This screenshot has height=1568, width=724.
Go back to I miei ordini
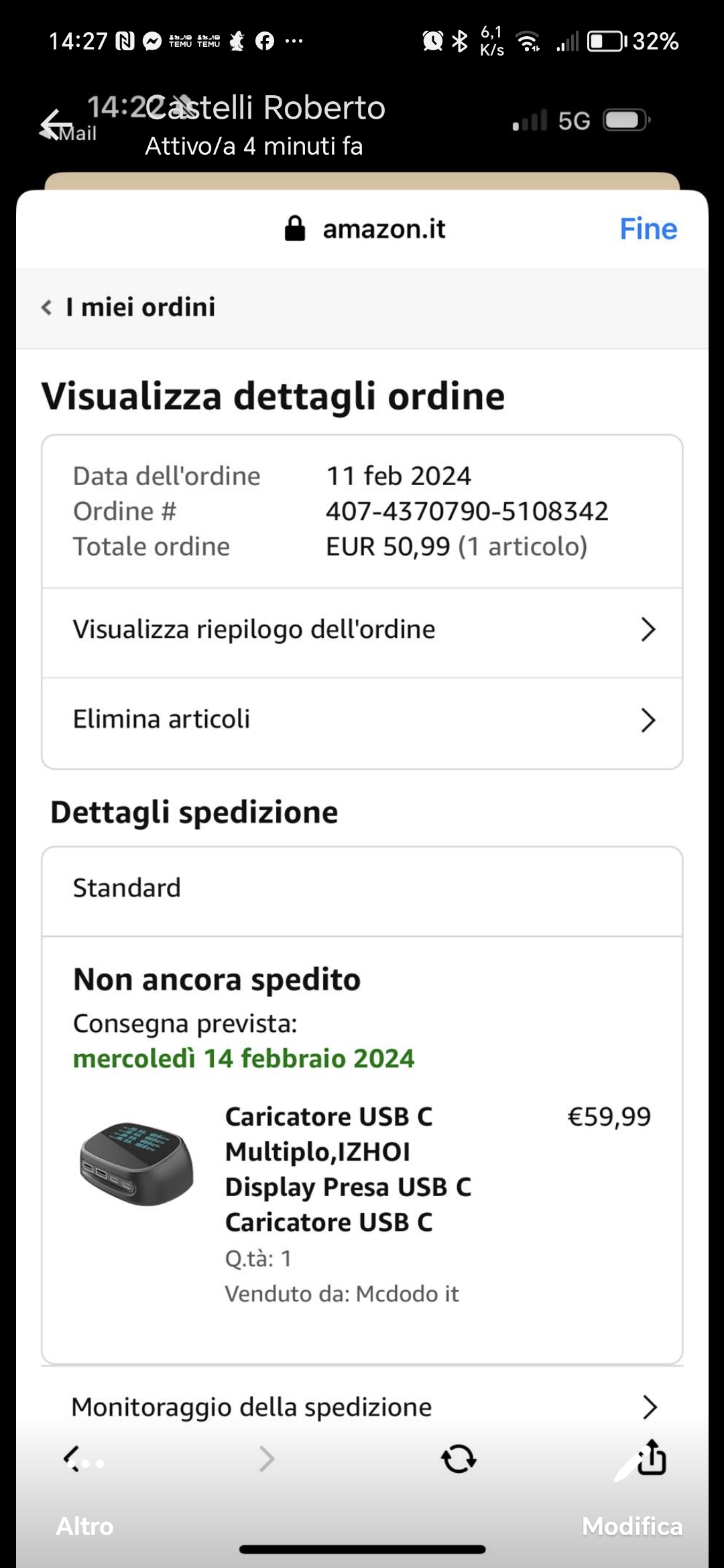pyautogui.click(x=129, y=308)
